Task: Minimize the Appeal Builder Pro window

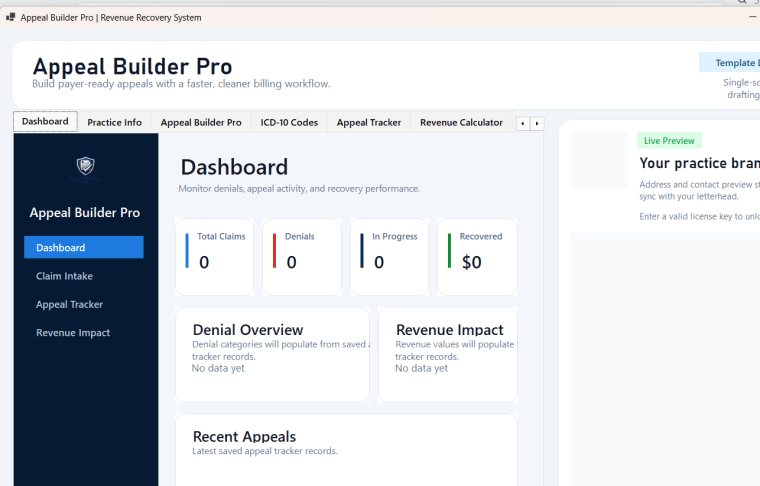Action: pos(752,17)
